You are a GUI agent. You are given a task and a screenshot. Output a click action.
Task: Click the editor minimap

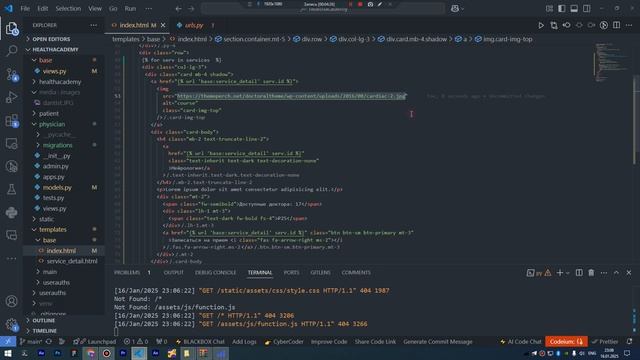pos(611,61)
